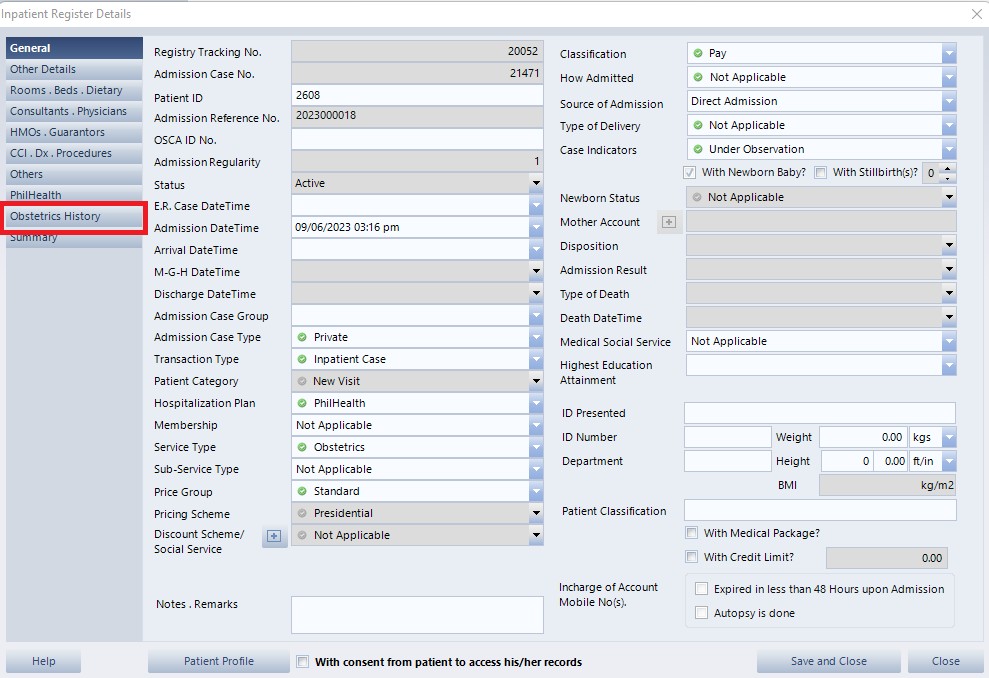Click into the Notes . Remarks text box
This screenshot has height=678, width=989.
click(x=417, y=614)
